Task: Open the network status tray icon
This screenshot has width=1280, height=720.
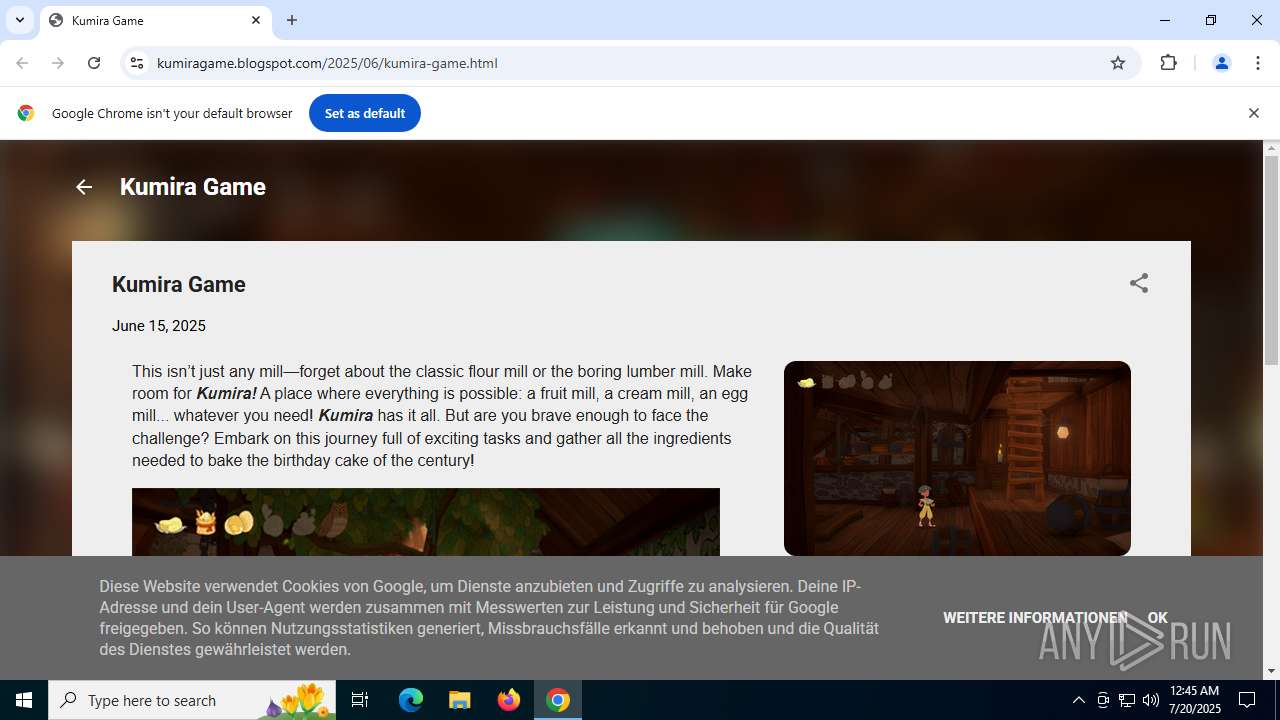Action: pos(1127,700)
